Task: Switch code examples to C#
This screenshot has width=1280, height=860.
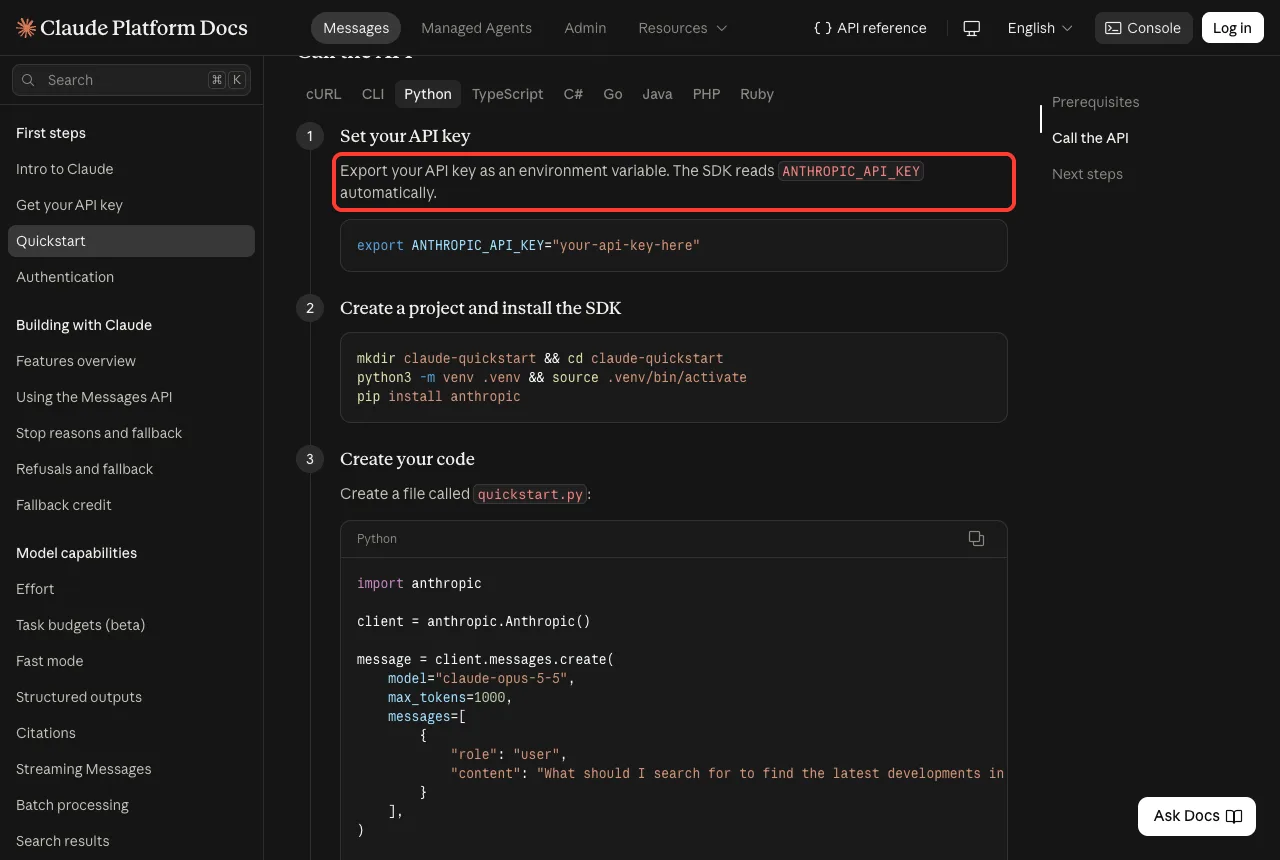Action: [573, 94]
